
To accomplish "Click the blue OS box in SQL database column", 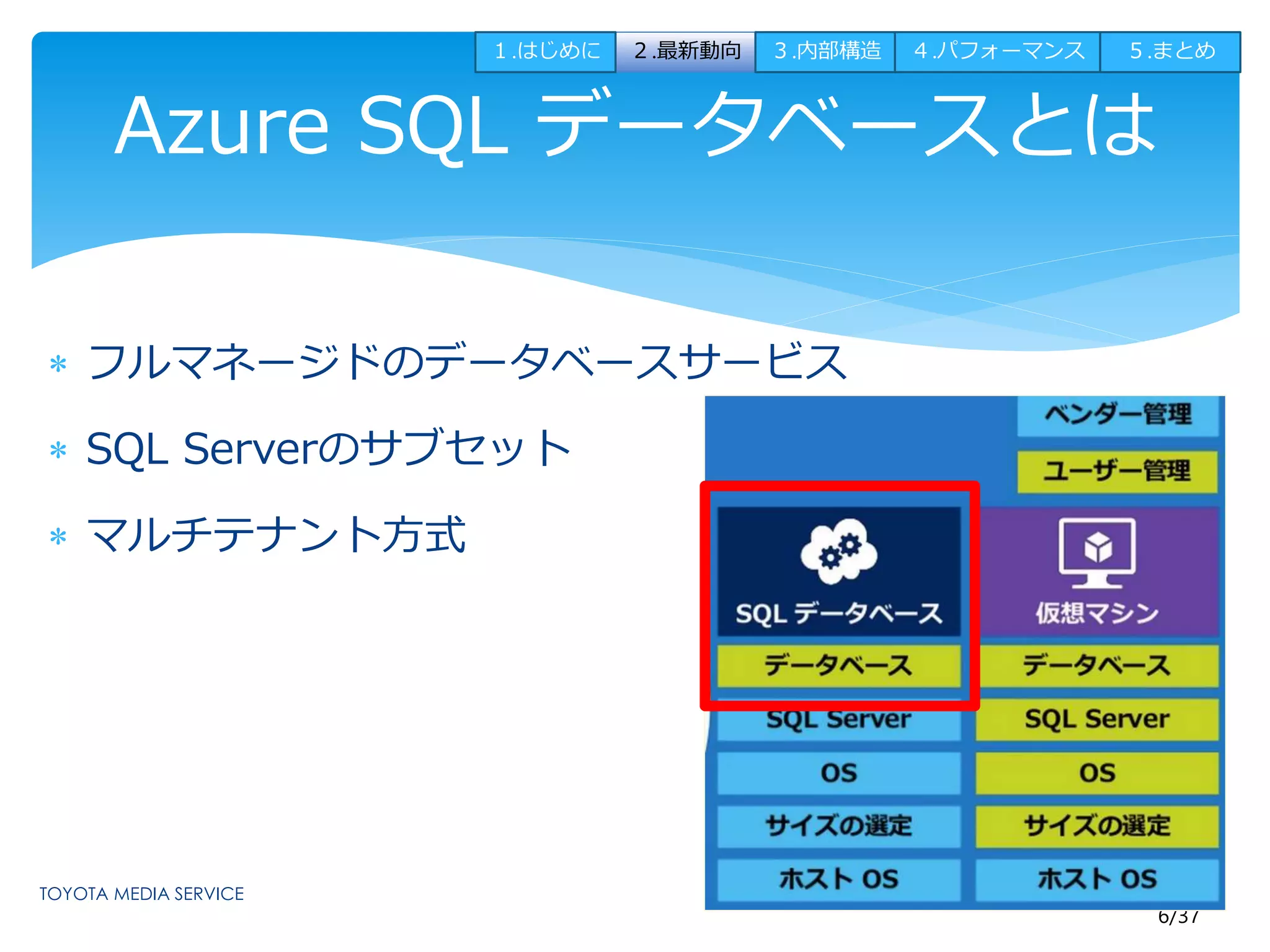I will (839, 773).
